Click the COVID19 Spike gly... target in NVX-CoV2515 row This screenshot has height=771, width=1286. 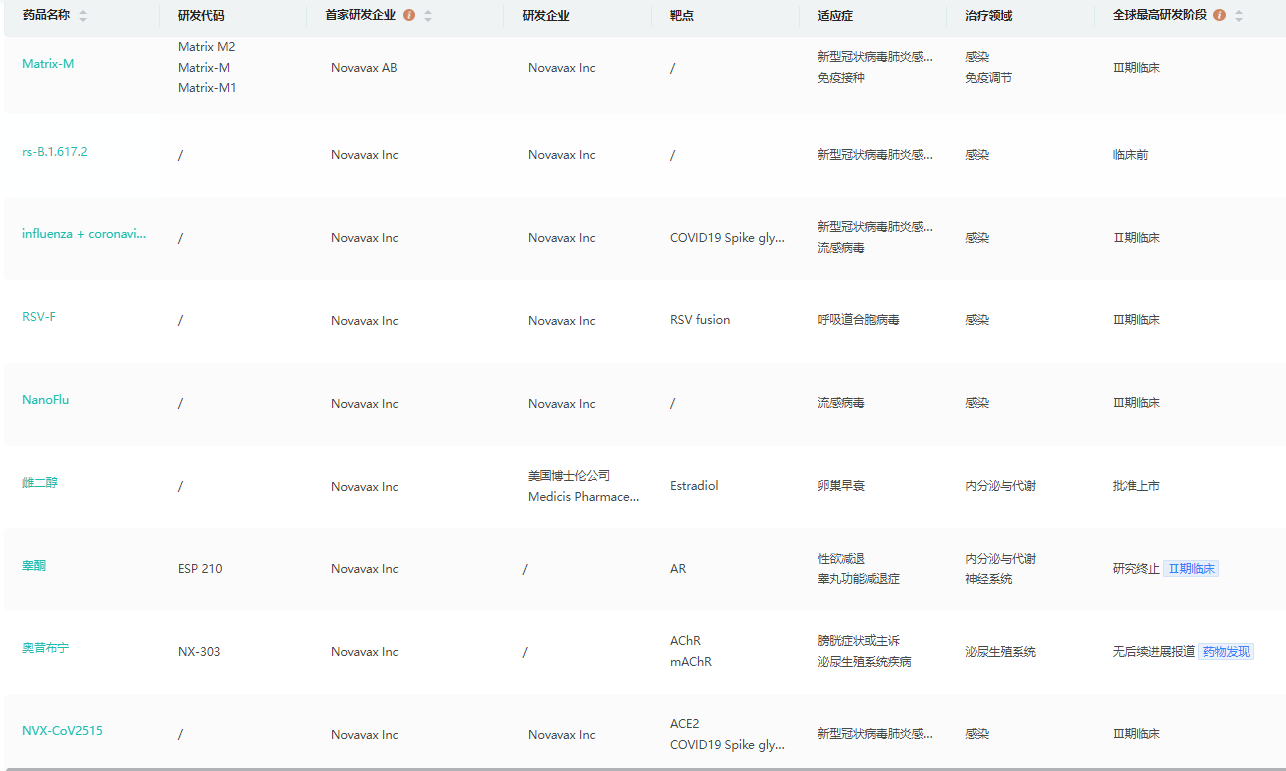point(727,745)
